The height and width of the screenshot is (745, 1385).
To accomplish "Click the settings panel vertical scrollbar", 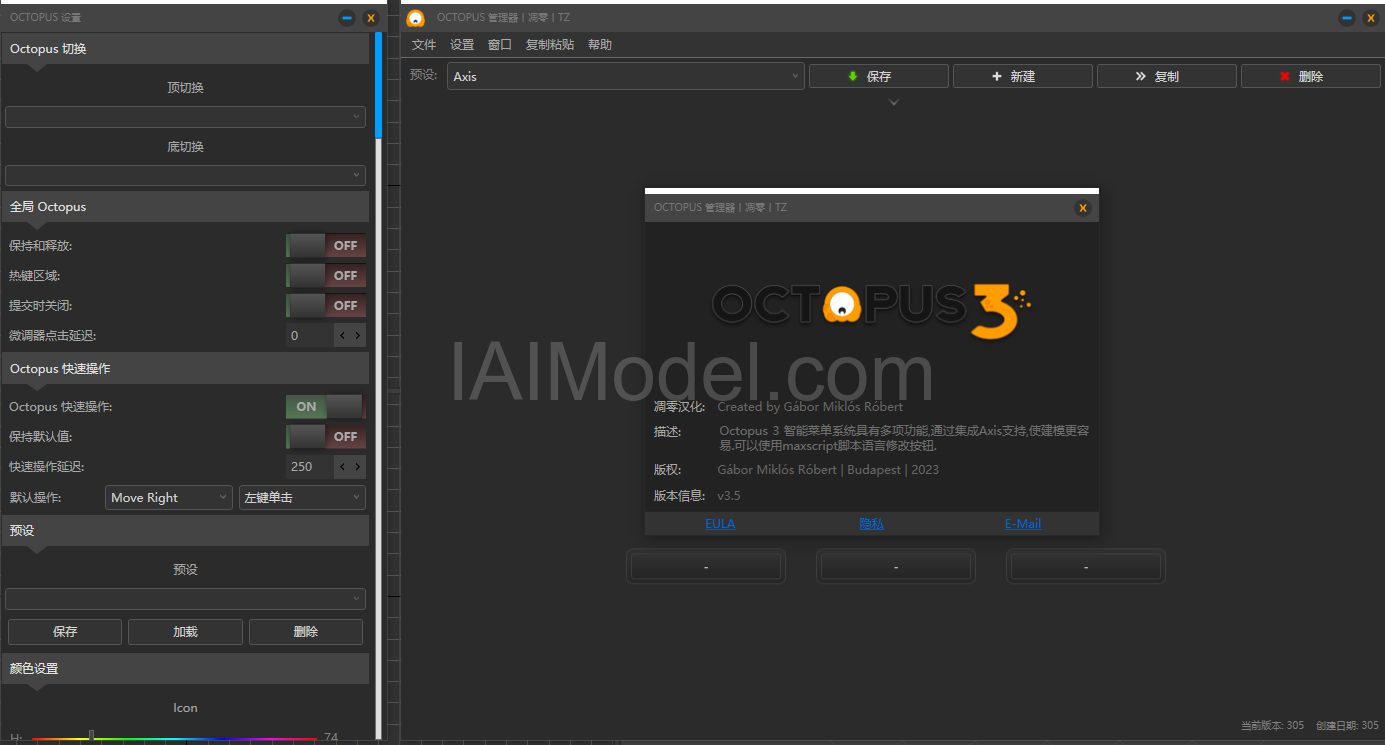I will [378, 85].
